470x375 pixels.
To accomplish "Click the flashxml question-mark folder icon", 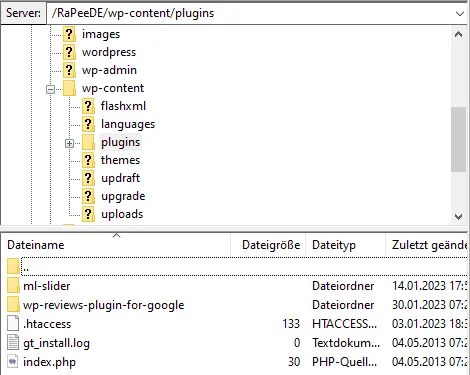I will point(88,106).
